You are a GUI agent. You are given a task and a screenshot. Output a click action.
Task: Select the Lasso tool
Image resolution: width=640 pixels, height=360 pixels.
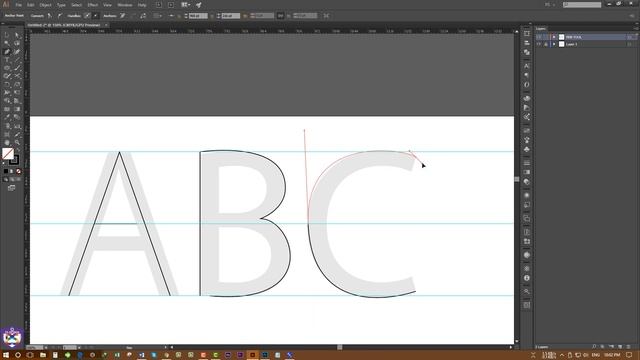click(17, 44)
